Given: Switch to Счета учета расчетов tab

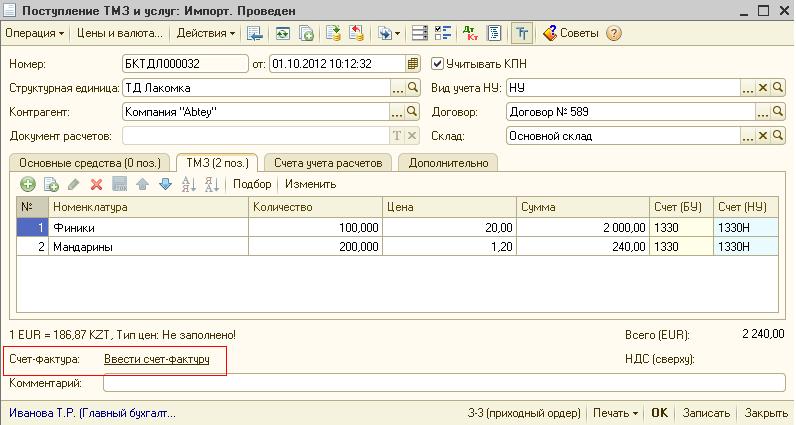Looking at the screenshot, I should coord(327,162).
